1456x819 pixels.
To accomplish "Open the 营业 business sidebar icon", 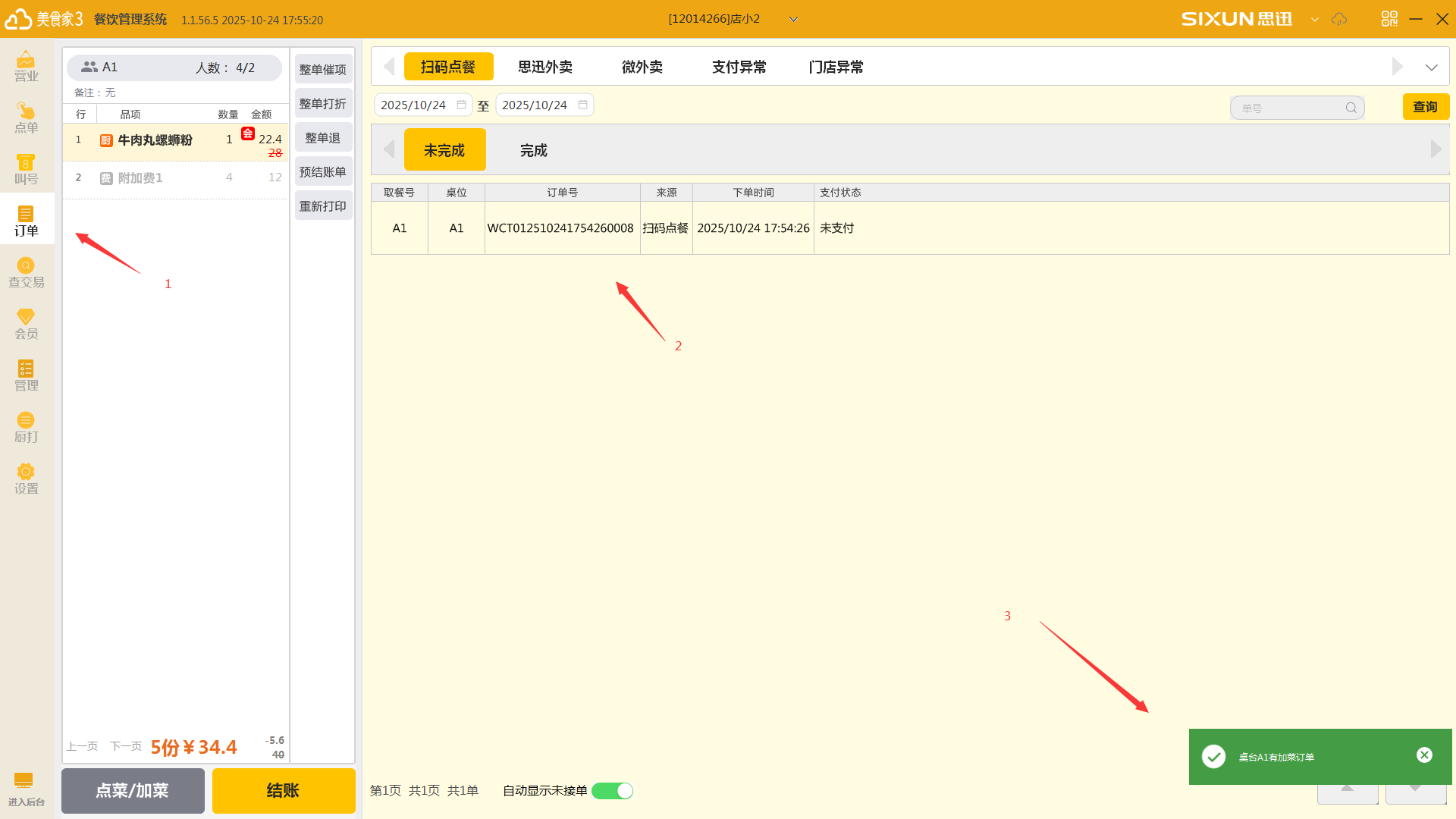I will click(x=26, y=65).
